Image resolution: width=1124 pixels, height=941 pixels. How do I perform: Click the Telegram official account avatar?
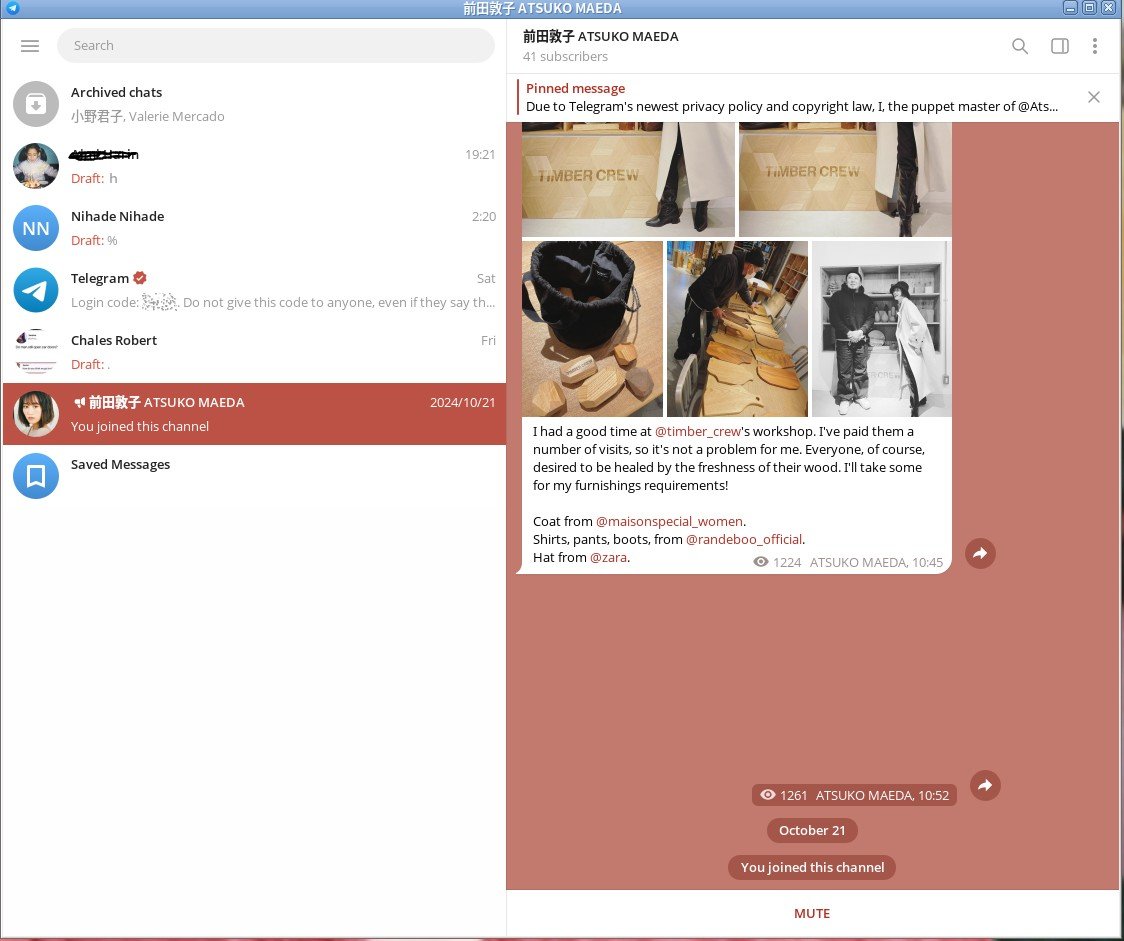coord(36,290)
